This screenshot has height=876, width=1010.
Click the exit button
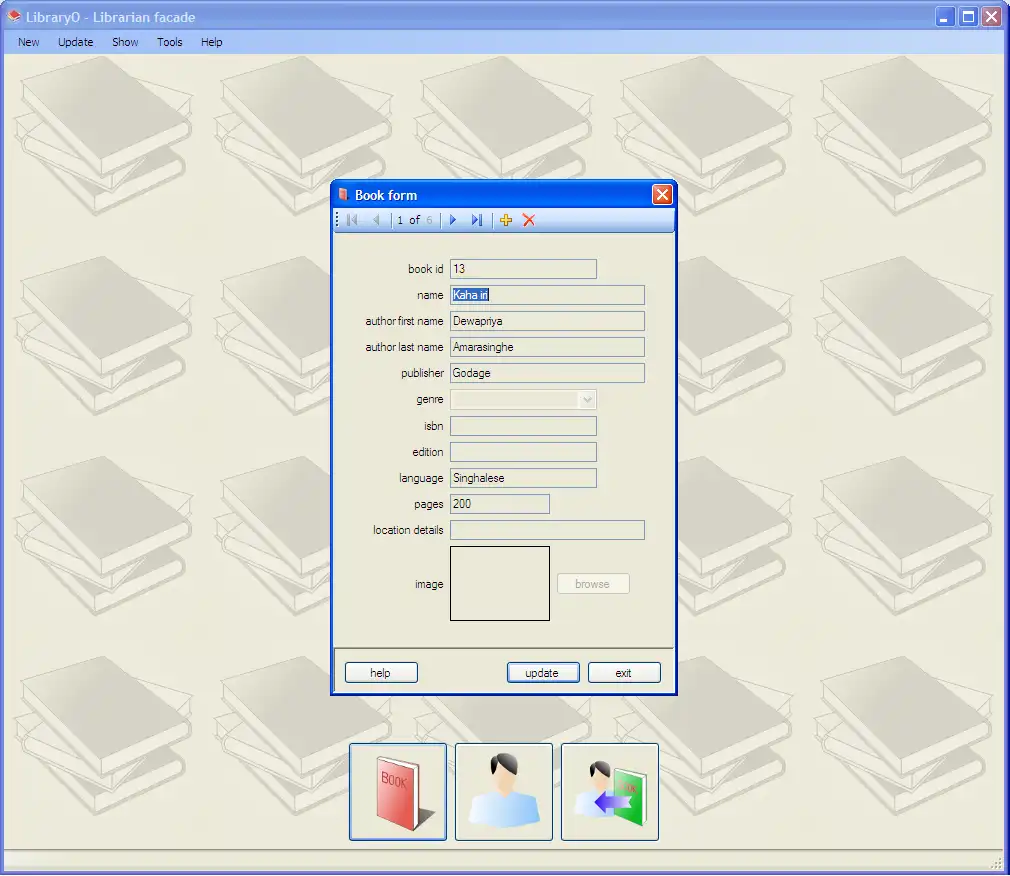point(624,672)
